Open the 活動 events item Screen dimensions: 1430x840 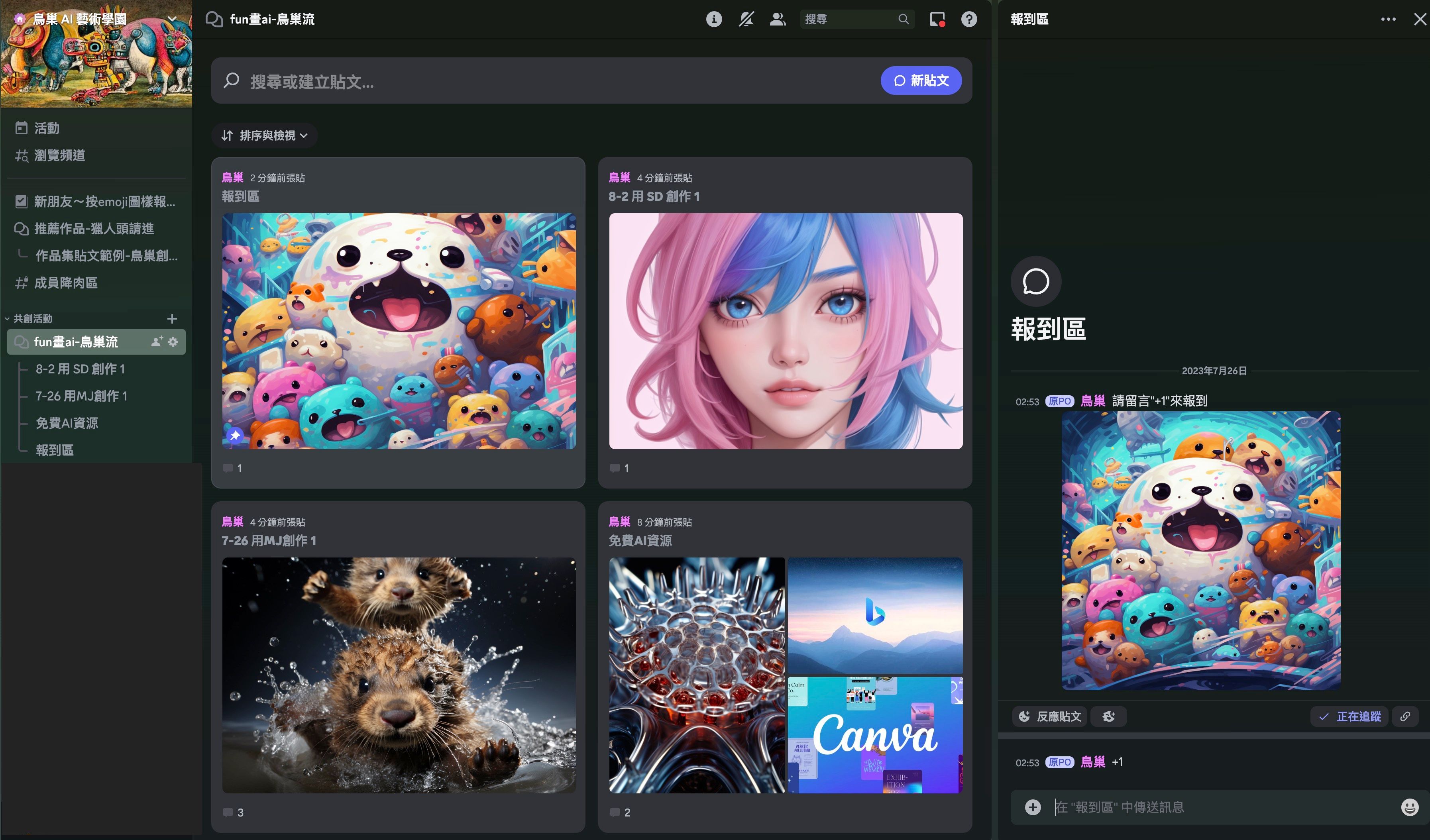coord(47,128)
